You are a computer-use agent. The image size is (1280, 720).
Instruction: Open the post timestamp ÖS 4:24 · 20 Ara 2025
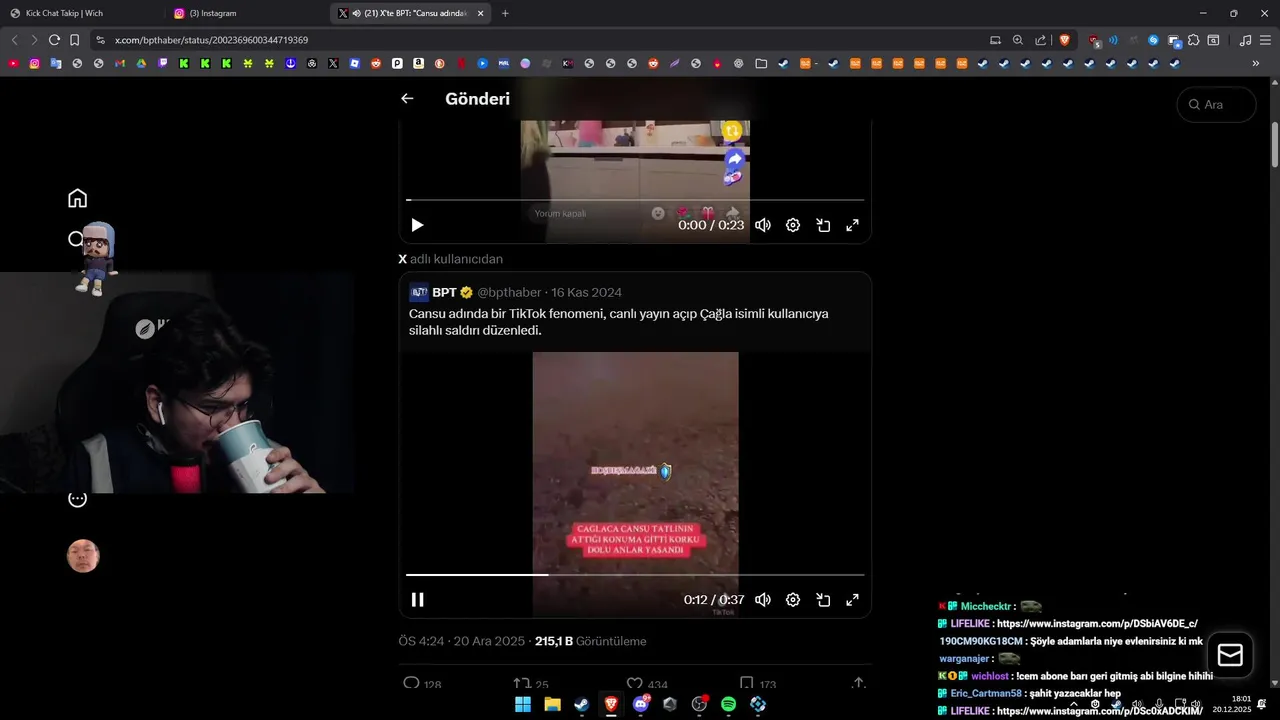(462, 641)
